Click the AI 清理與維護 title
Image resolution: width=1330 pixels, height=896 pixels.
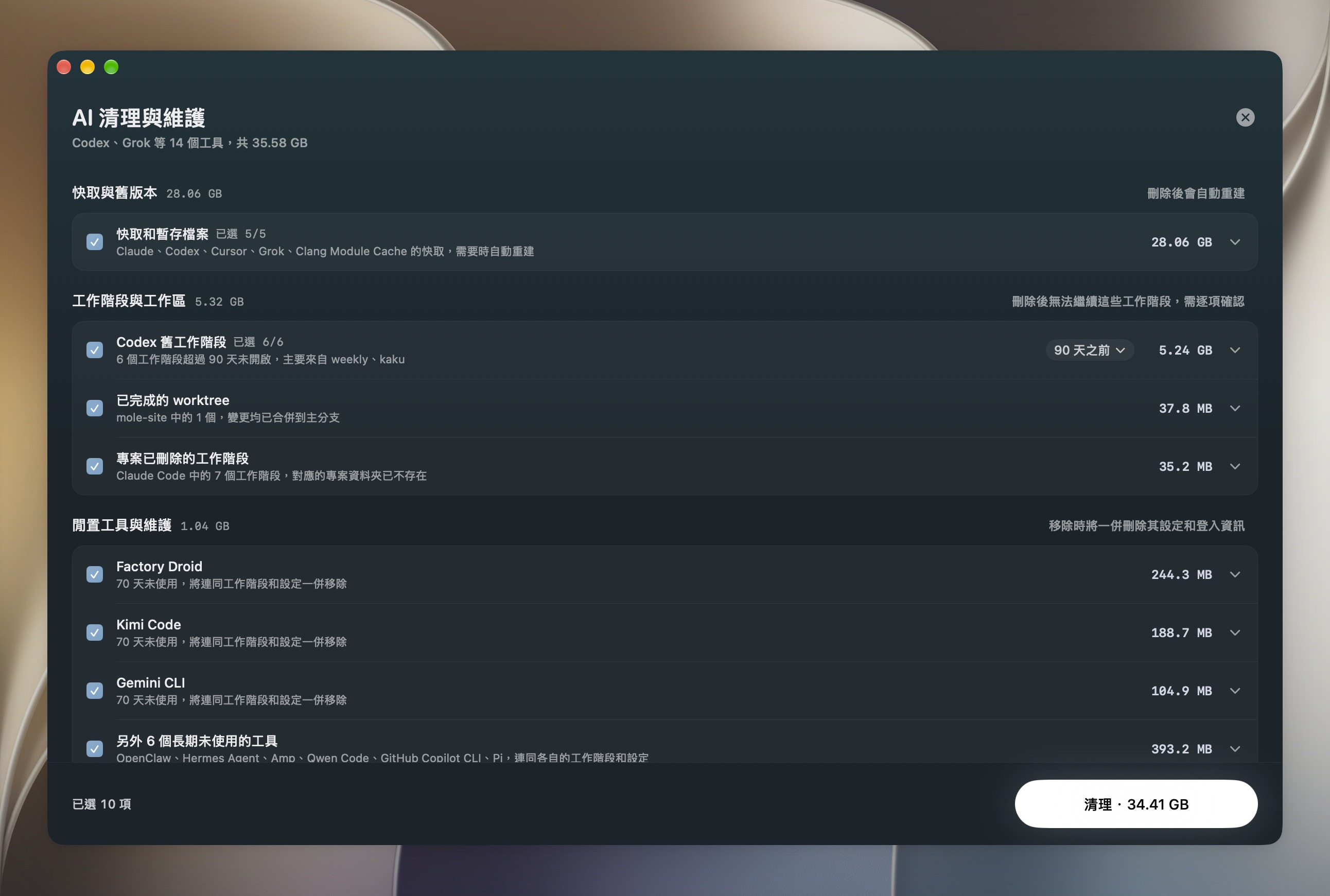tap(138, 118)
